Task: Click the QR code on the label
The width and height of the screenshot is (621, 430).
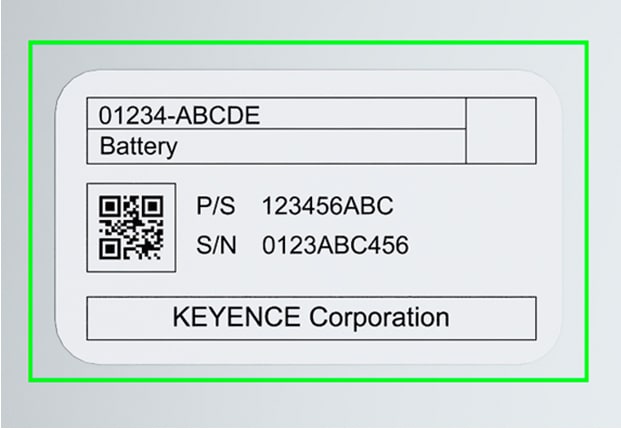Action: click(132, 227)
